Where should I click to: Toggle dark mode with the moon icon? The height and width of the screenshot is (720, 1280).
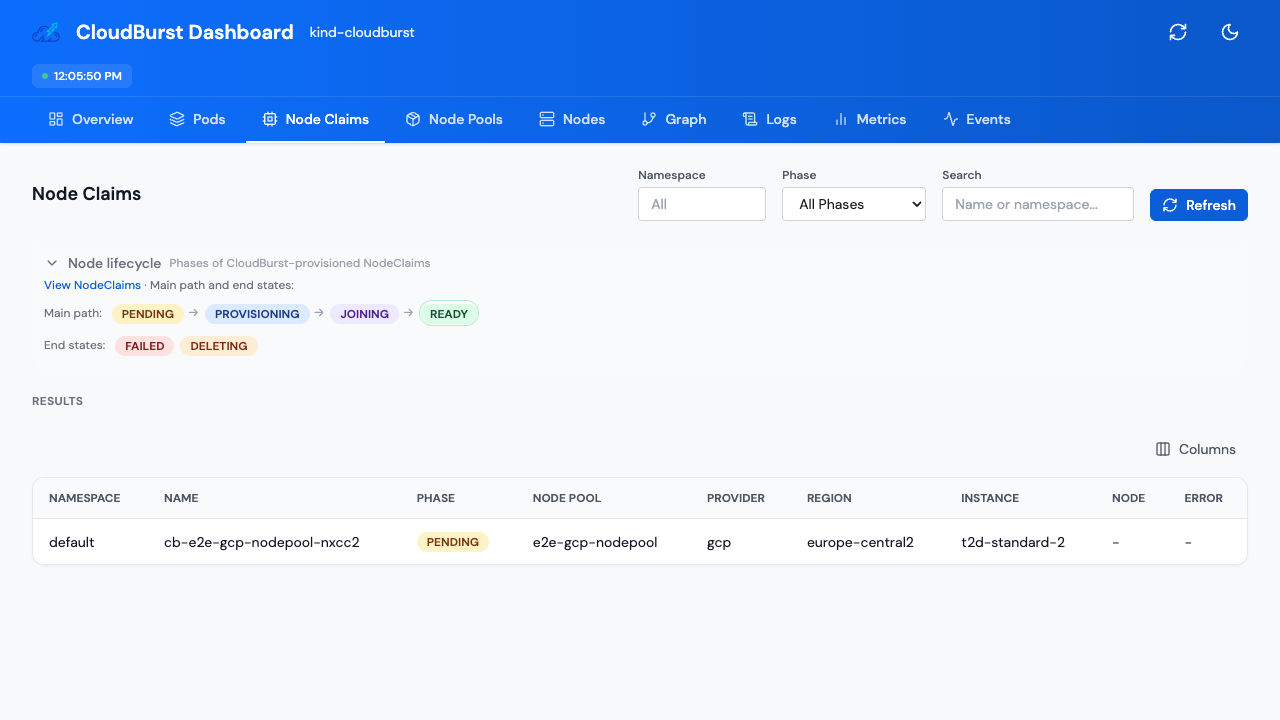click(x=1230, y=32)
